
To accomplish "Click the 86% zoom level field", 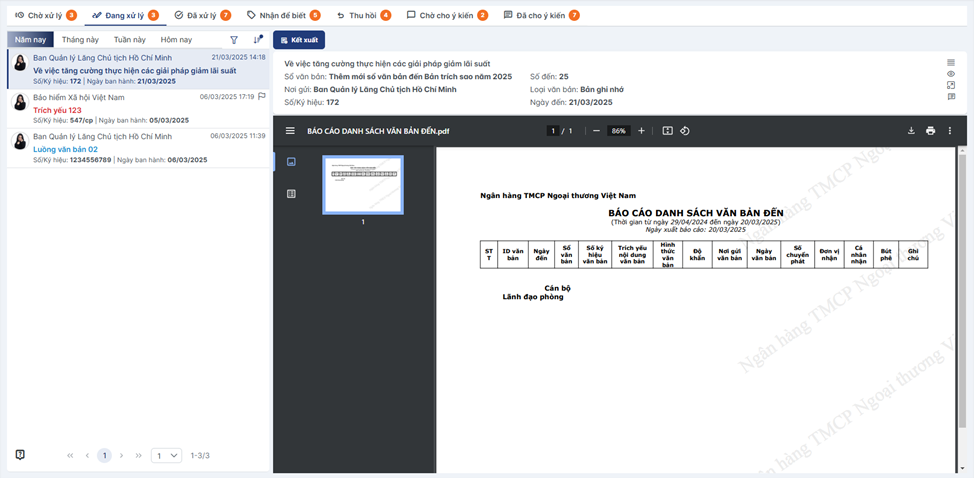I will pos(619,131).
